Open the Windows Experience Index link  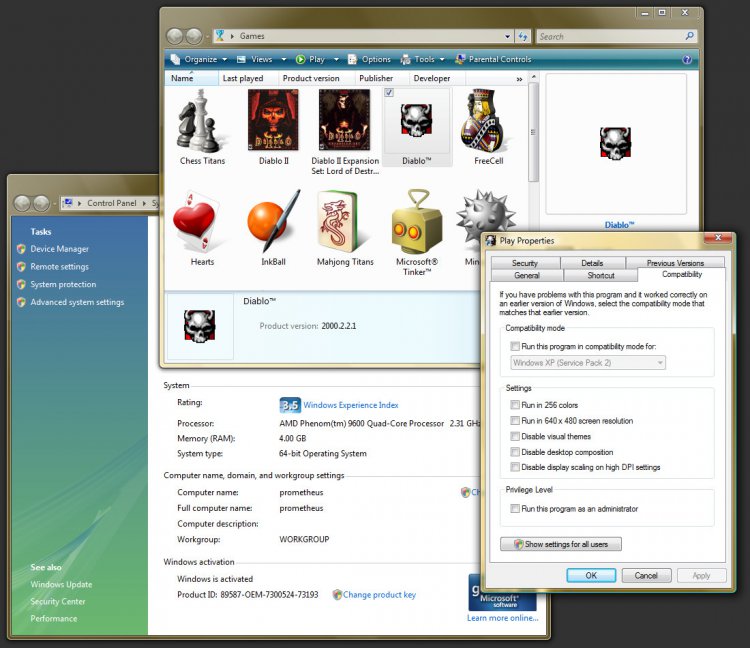coord(351,405)
